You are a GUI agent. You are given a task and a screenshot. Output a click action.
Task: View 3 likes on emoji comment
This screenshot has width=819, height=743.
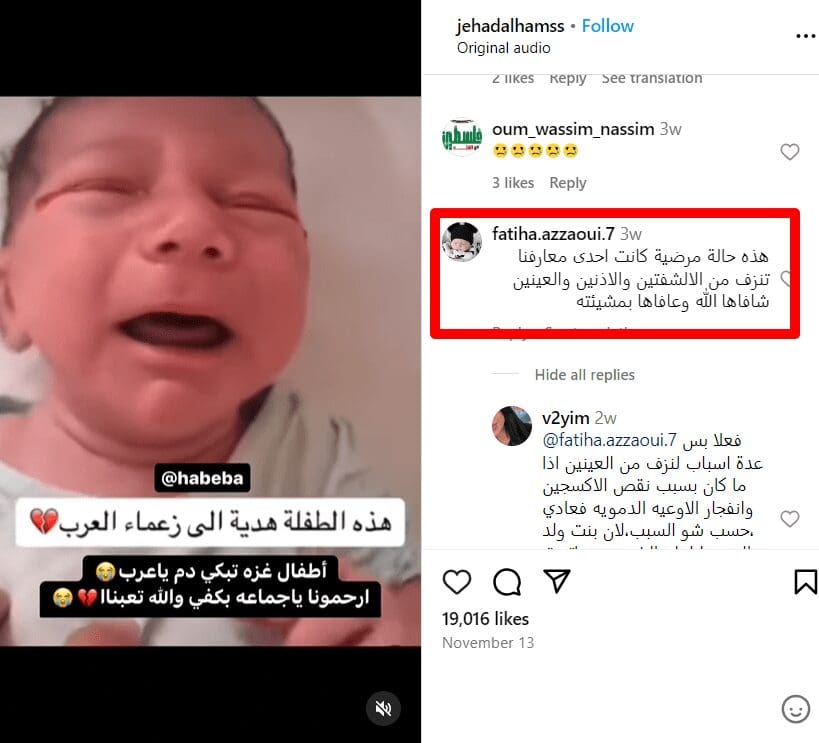(x=513, y=183)
